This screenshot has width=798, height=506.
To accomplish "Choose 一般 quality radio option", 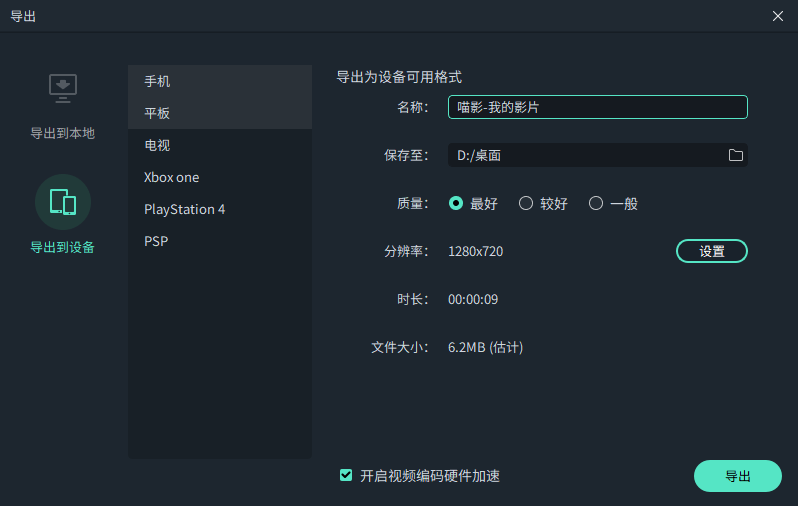I will point(596,203).
